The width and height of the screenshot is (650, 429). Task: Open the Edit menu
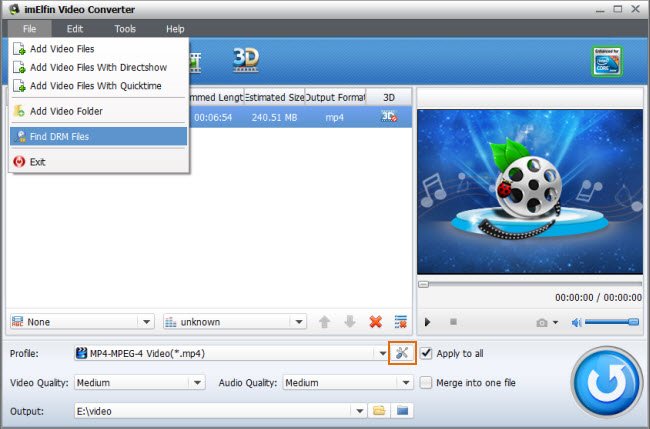tap(75, 29)
